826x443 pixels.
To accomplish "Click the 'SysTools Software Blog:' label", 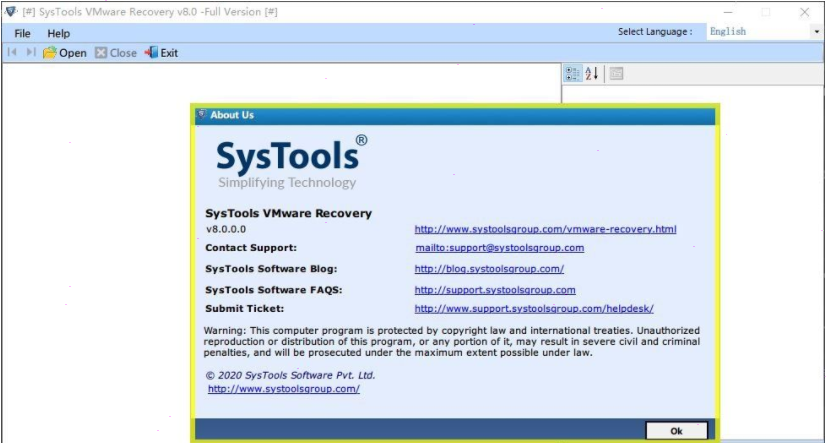I will coord(271,269).
